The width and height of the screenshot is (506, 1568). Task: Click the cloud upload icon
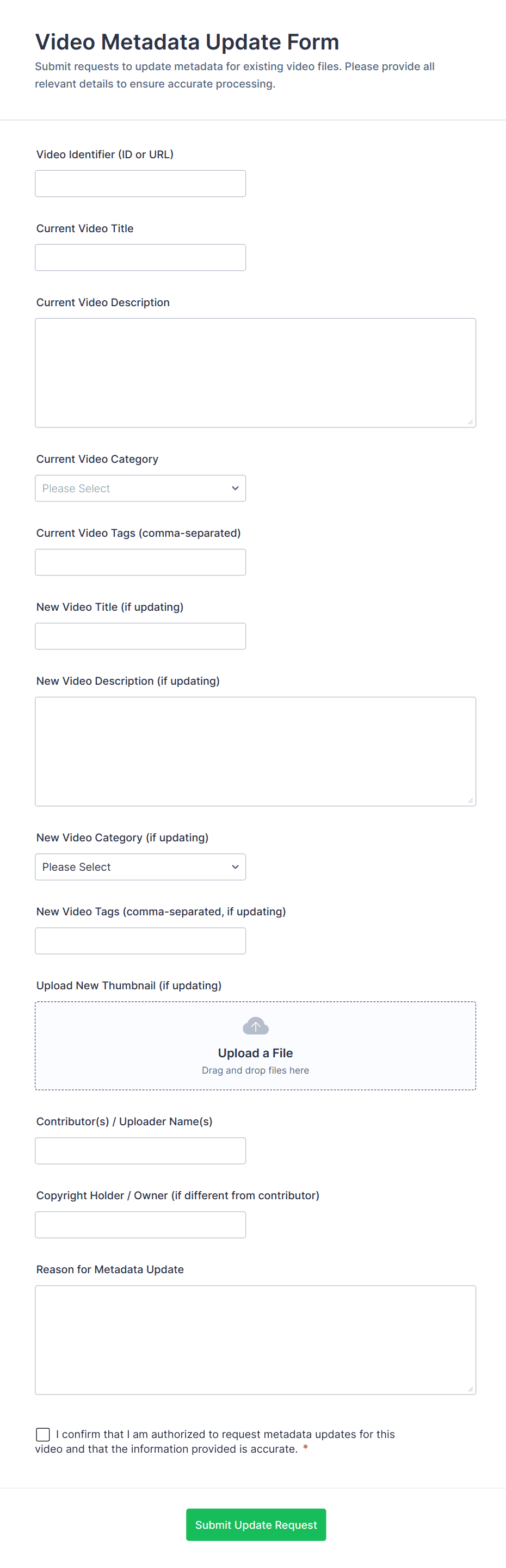coord(255,1026)
